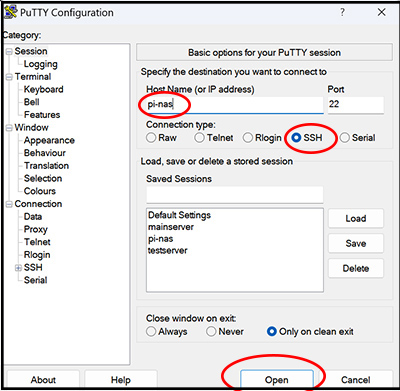This screenshot has width=400, height=391.
Task: Click the question mark help icon
Action: click(x=342, y=12)
